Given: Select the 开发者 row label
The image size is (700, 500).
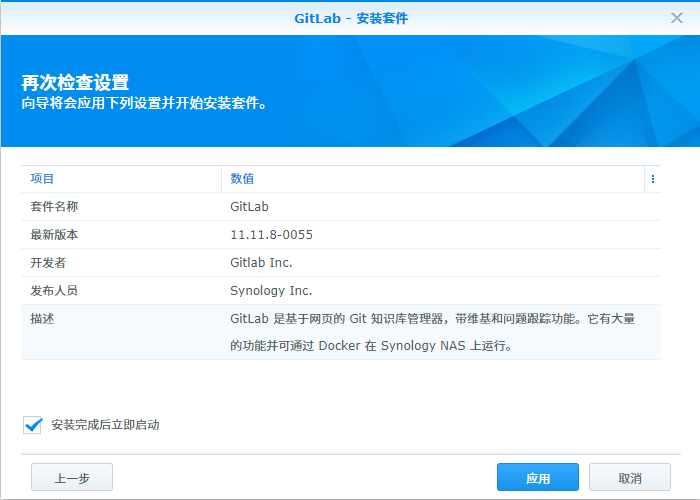Looking at the screenshot, I should coord(48,263).
